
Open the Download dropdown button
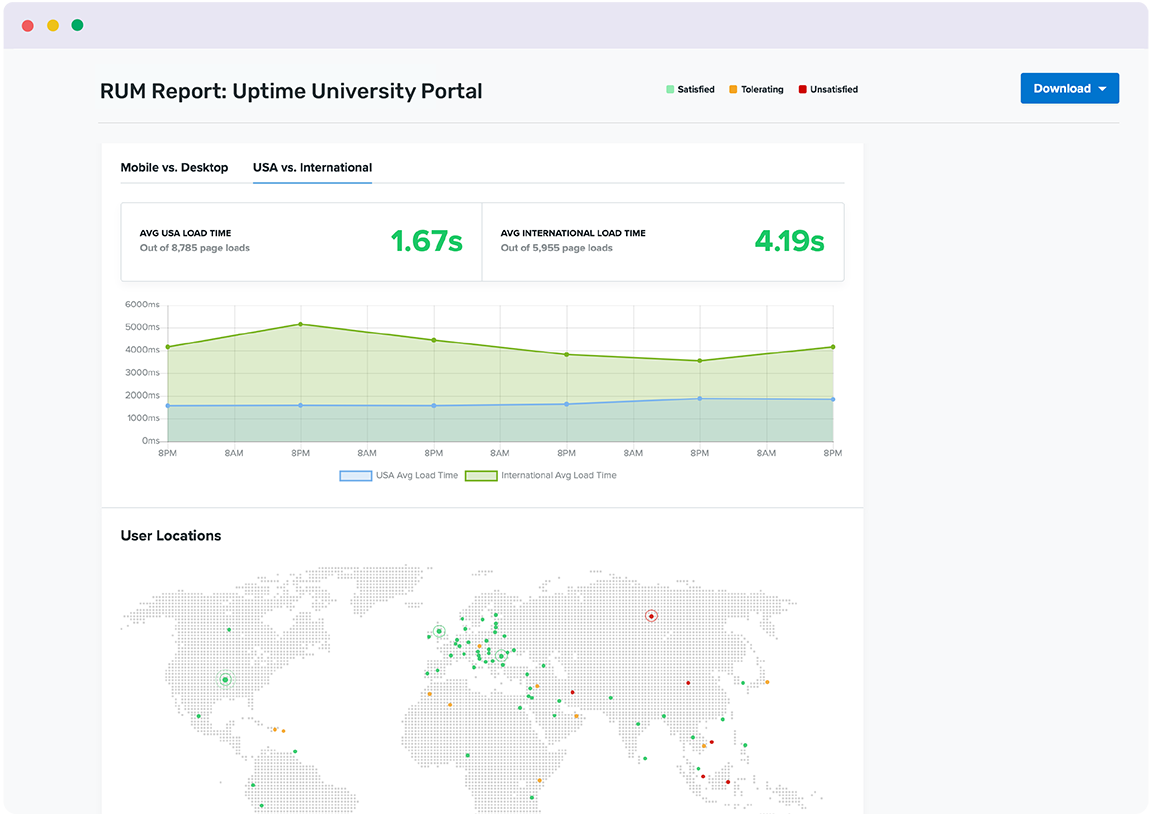pos(1069,88)
